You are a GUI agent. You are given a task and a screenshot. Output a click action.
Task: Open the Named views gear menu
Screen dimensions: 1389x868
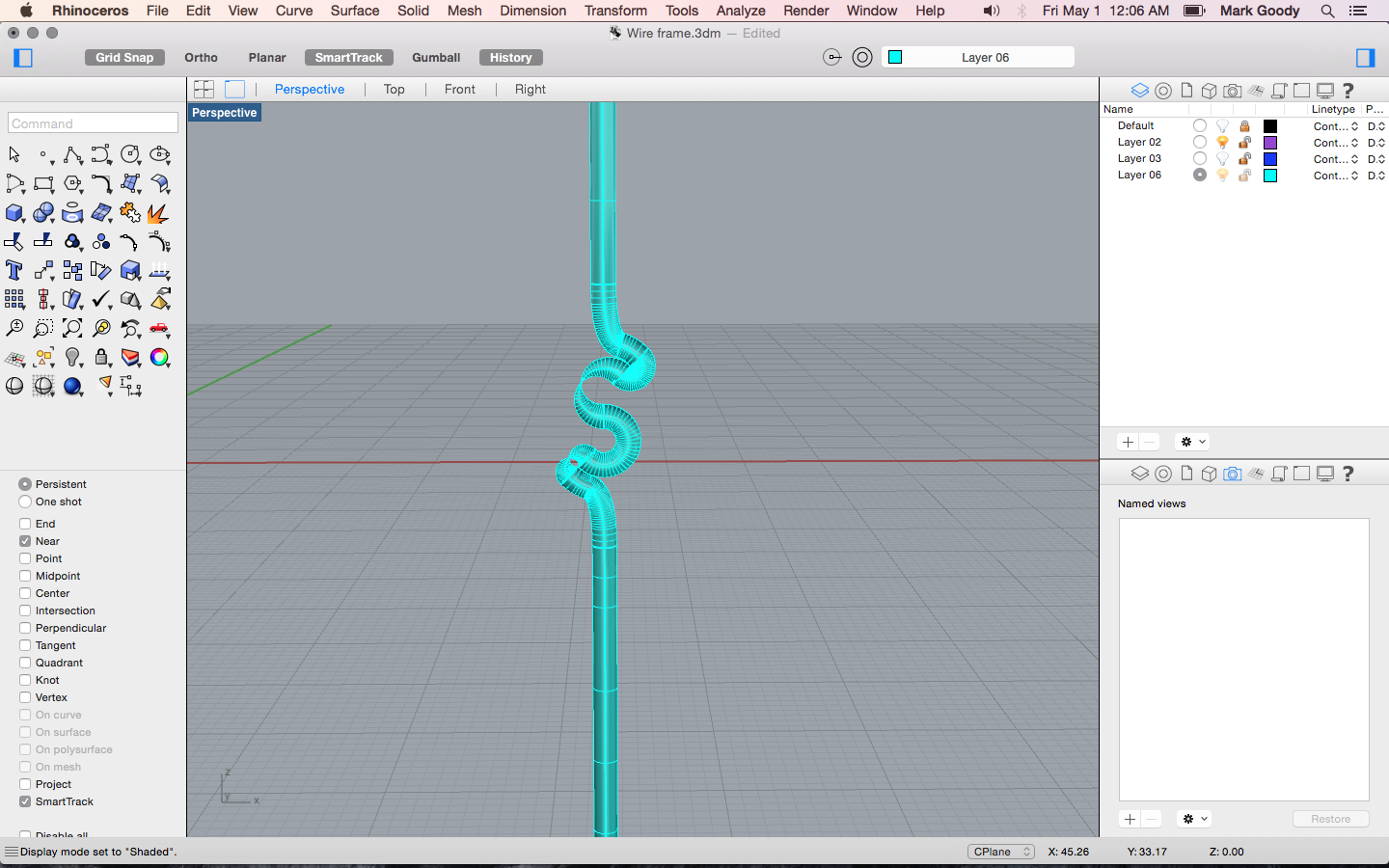tap(1195, 819)
